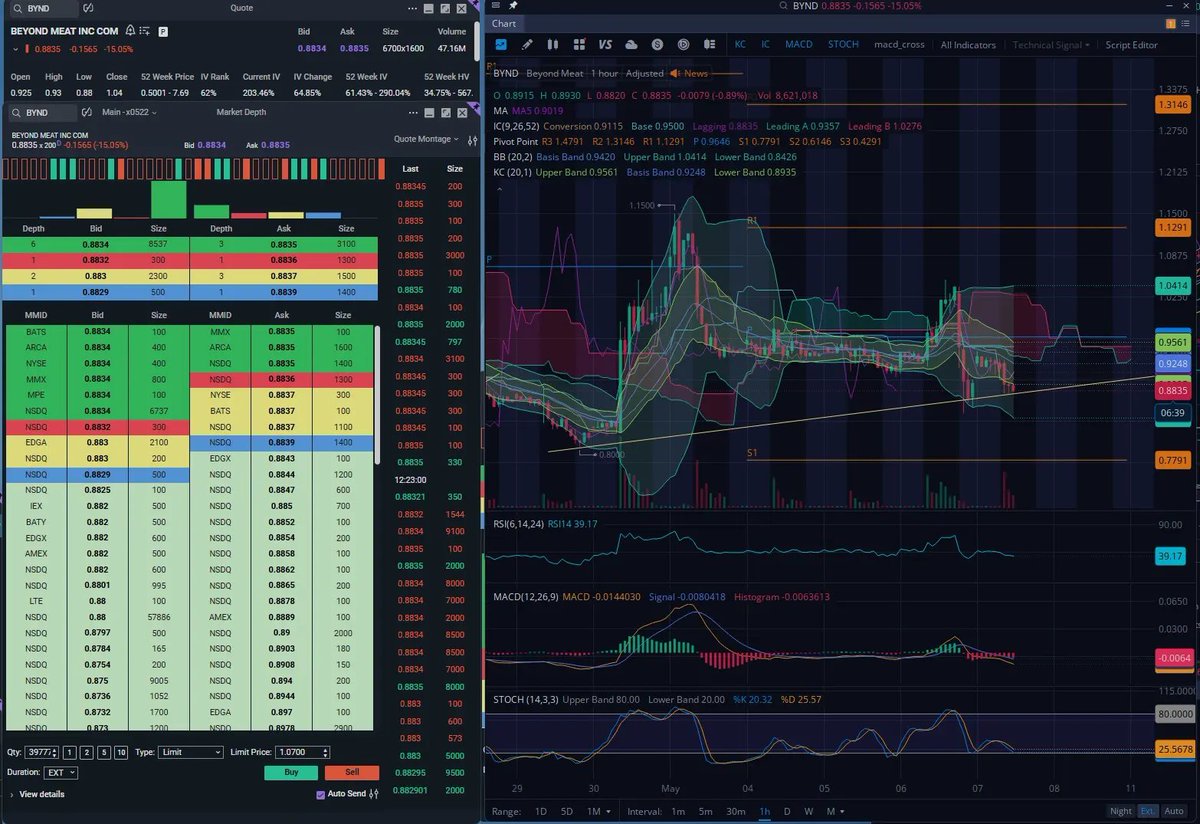Toggle the IC indicator
Viewport: 1200px width, 824px height.
click(766, 45)
